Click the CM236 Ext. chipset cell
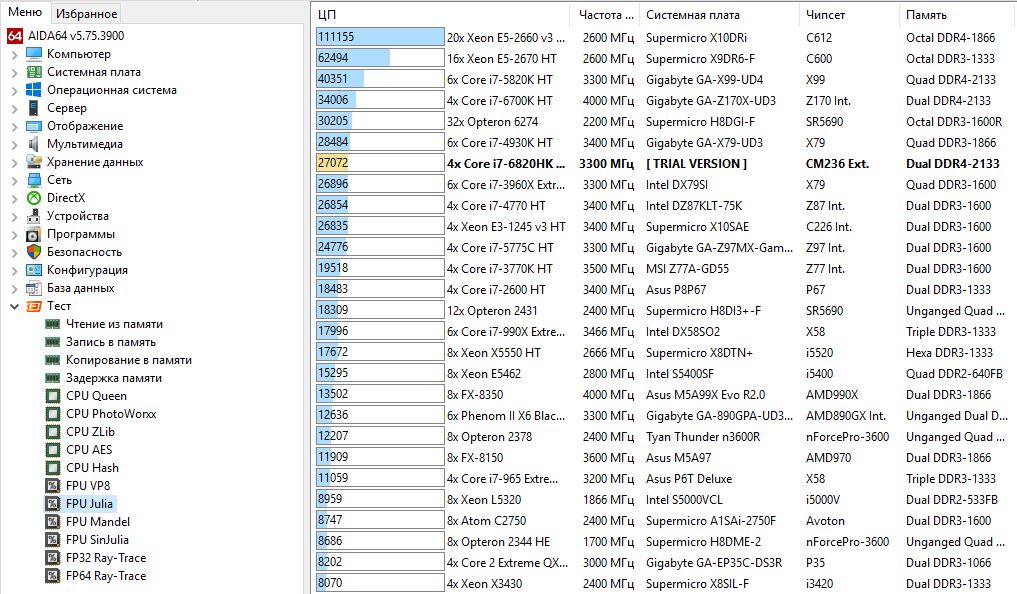 click(x=837, y=164)
